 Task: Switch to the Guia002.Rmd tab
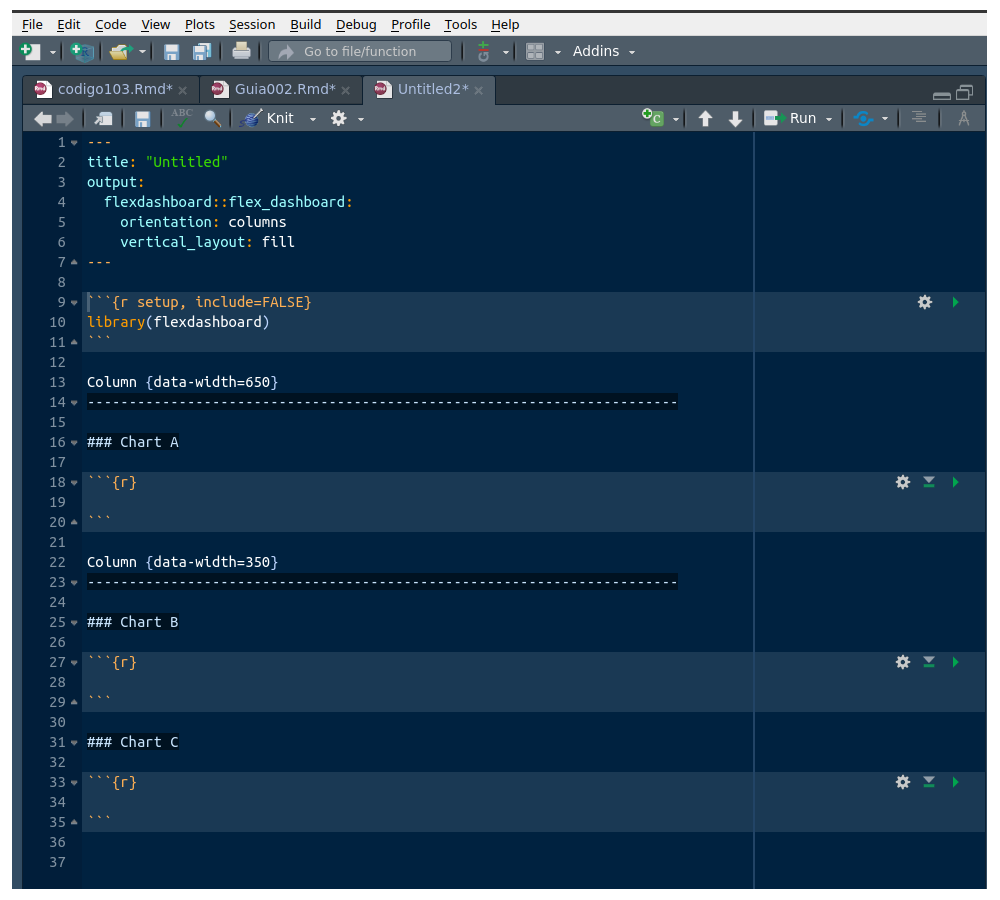(285, 89)
